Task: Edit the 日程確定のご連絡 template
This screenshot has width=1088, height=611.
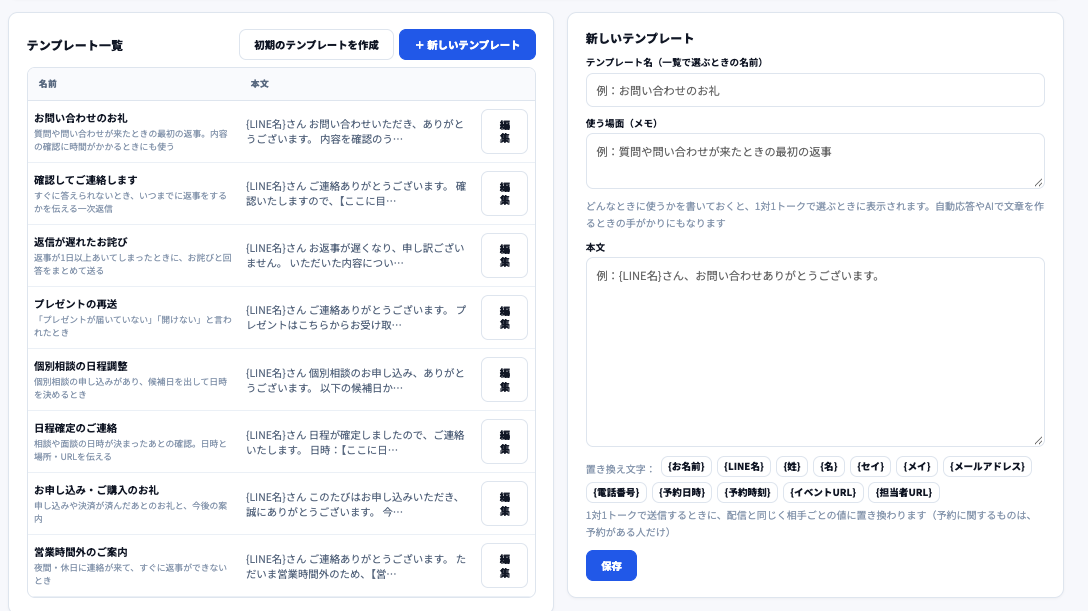Action: point(504,442)
